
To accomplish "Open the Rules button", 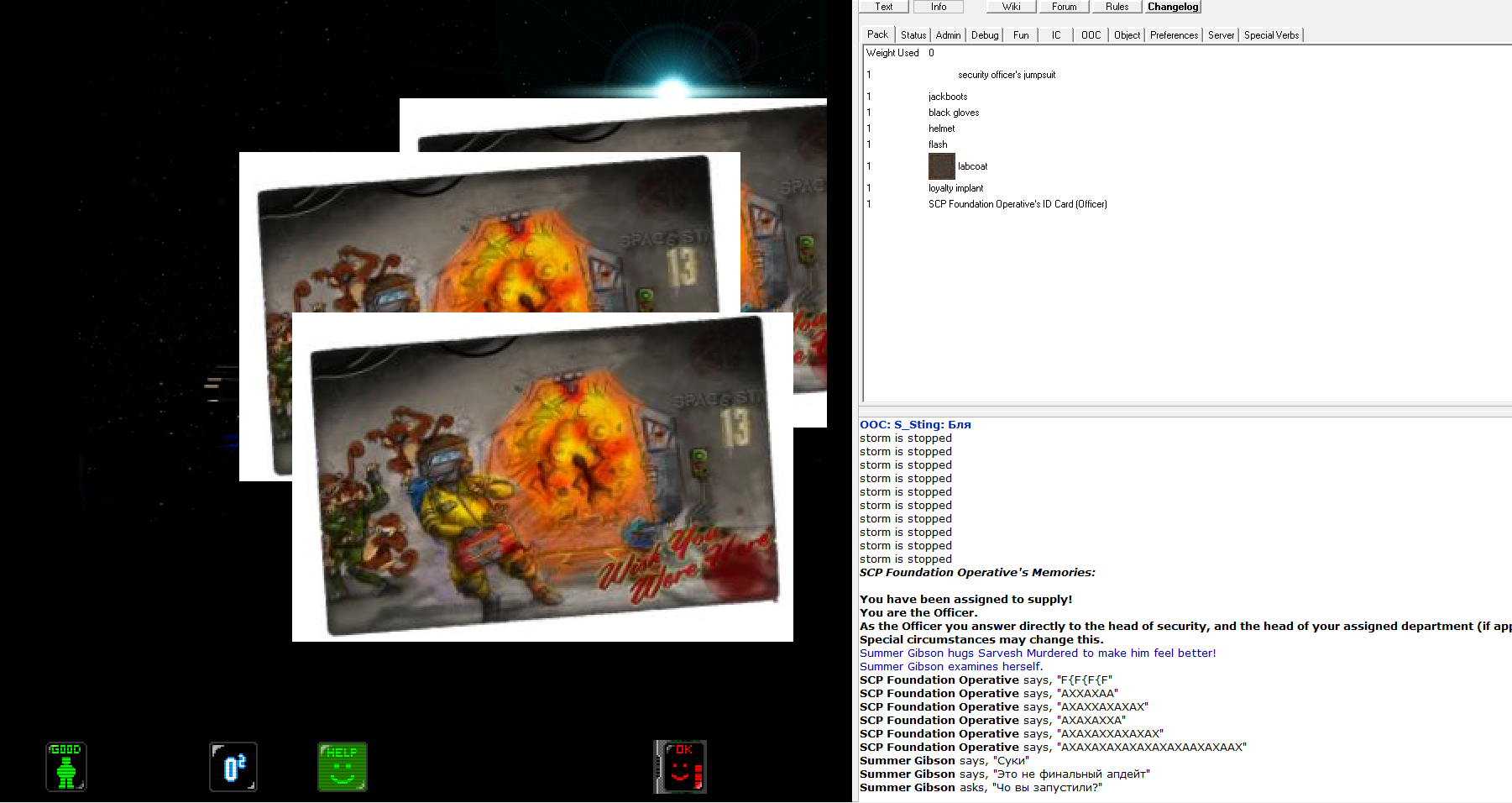I will point(1117,7).
